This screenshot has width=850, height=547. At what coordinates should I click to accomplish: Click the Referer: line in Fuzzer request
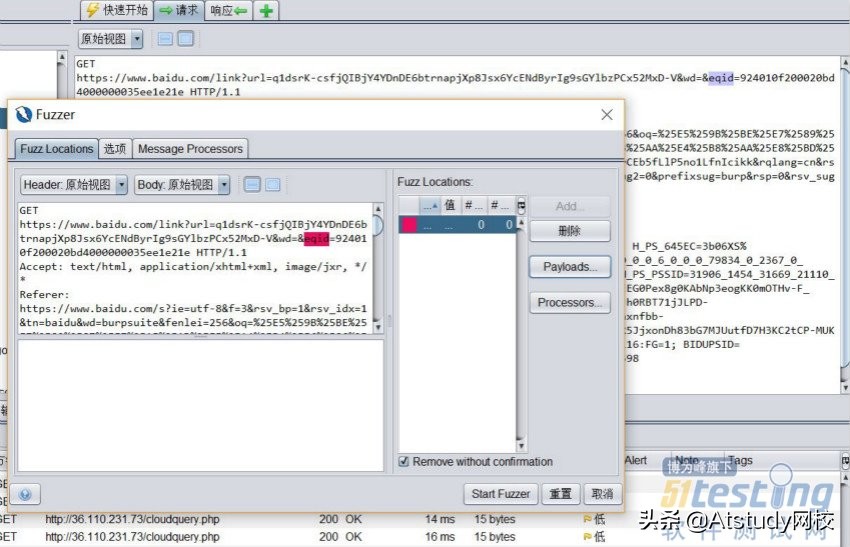(44, 295)
